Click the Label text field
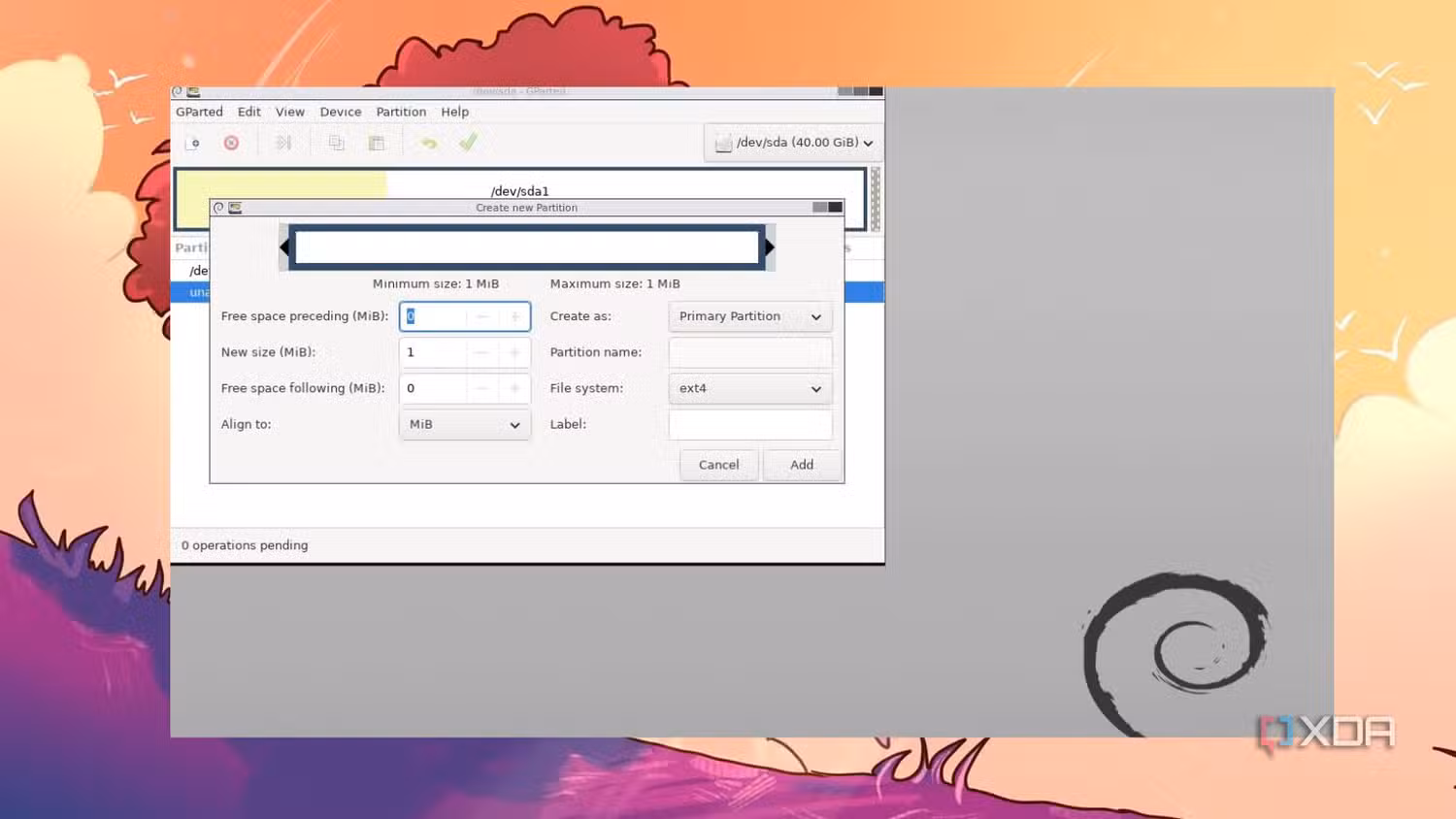The width and height of the screenshot is (1456, 819). point(750,424)
